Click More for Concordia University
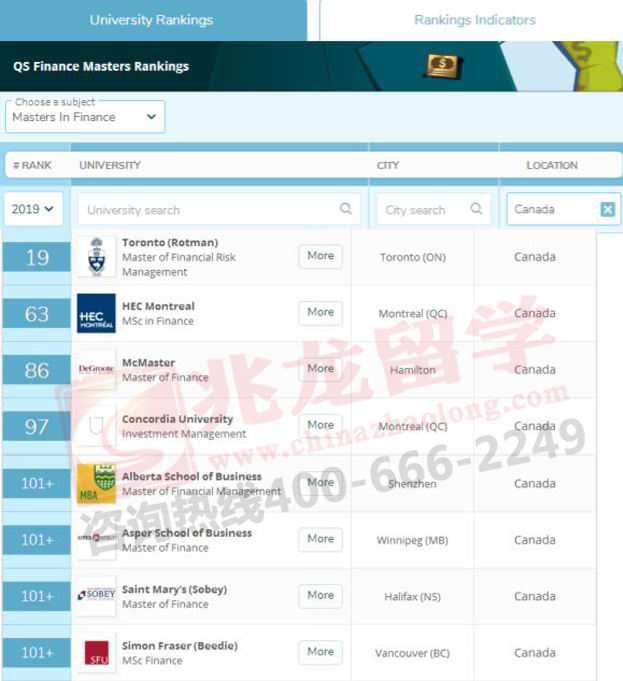This screenshot has width=623, height=681. click(320, 425)
